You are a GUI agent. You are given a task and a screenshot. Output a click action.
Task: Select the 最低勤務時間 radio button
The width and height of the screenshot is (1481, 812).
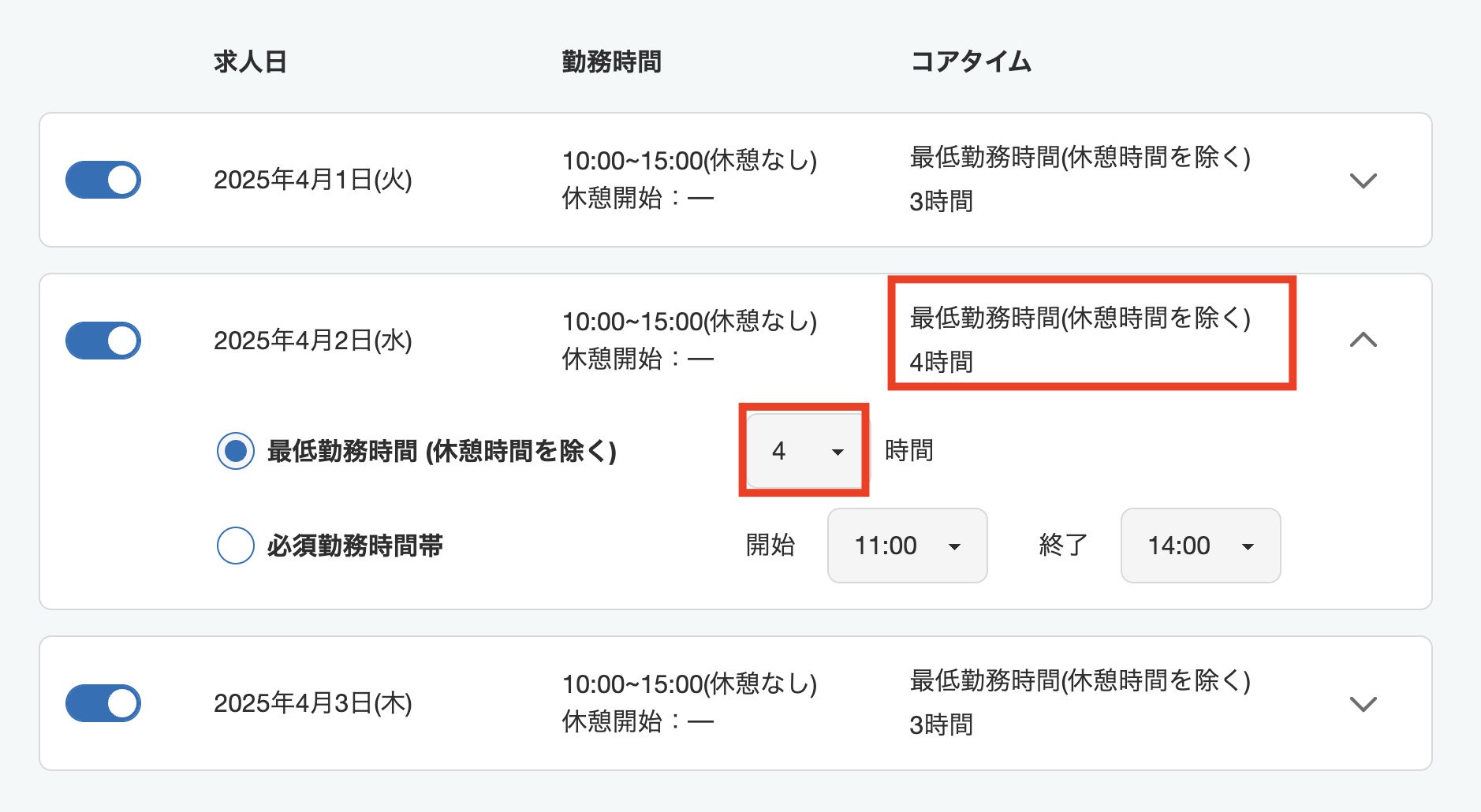coord(234,452)
